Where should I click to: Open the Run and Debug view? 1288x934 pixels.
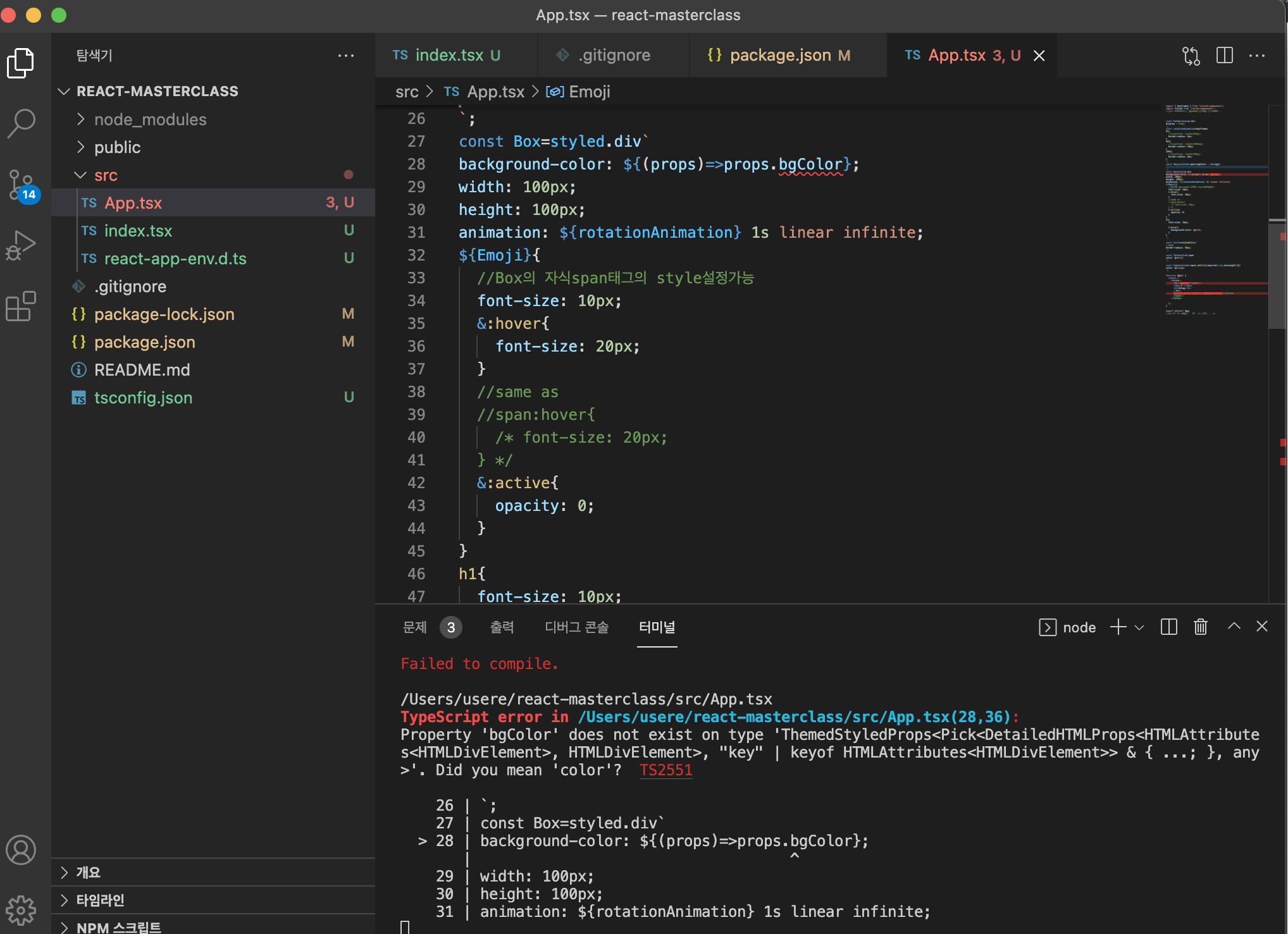(x=21, y=243)
